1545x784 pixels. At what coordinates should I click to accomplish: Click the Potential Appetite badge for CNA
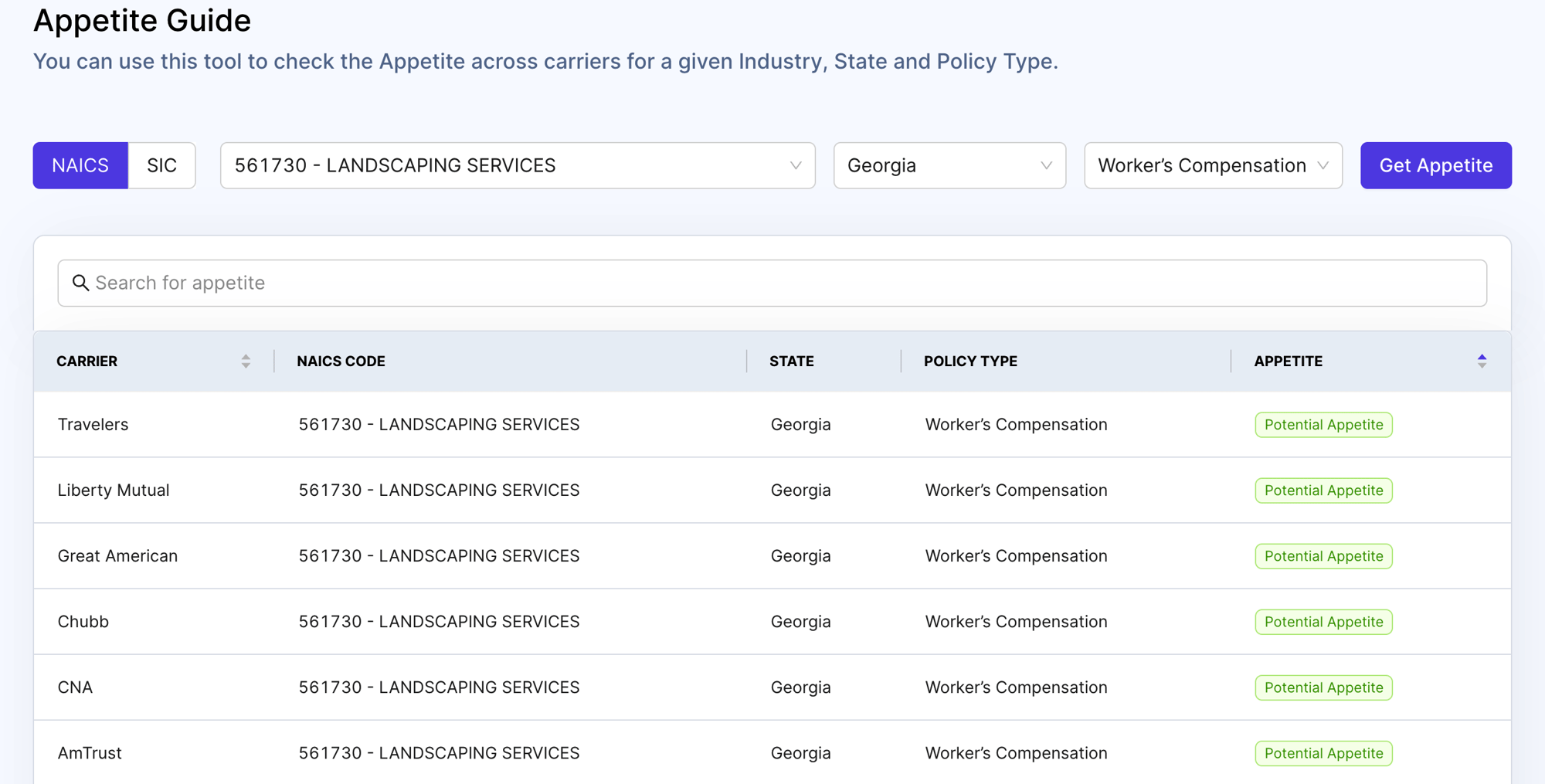[x=1323, y=687]
